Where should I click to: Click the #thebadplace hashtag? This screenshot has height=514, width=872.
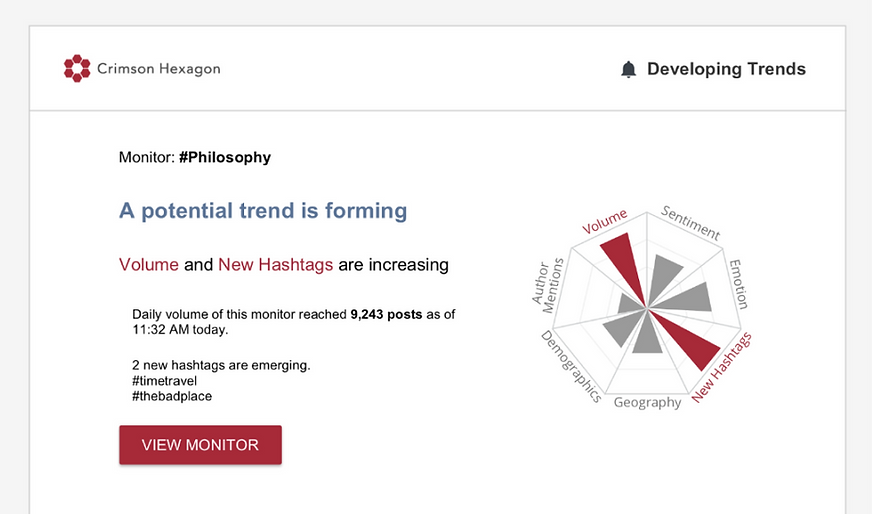tap(172, 396)
